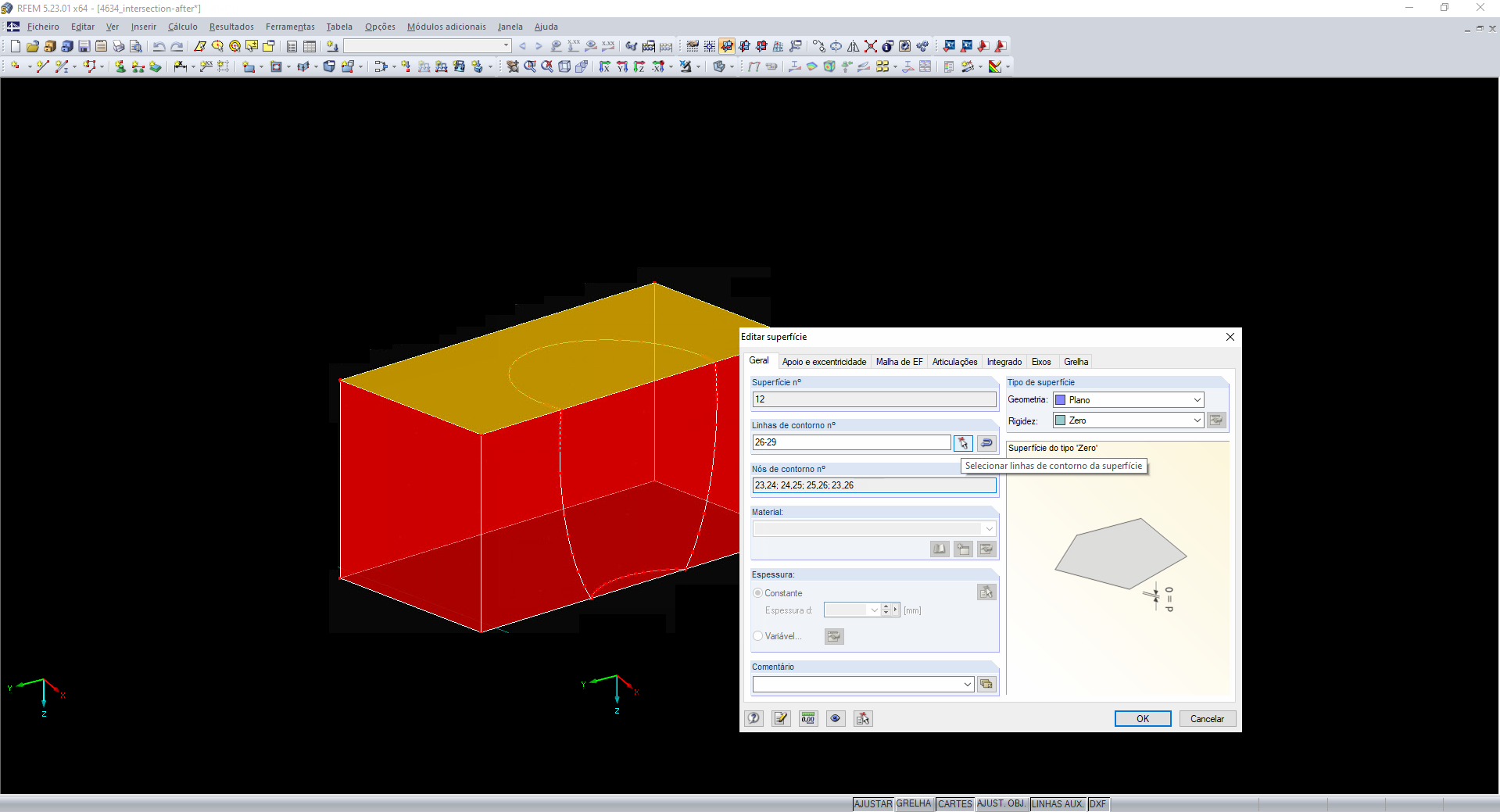
Task: Click the Linhas de contorno input field
Action: pyautogui.click(x=851, y=442)
